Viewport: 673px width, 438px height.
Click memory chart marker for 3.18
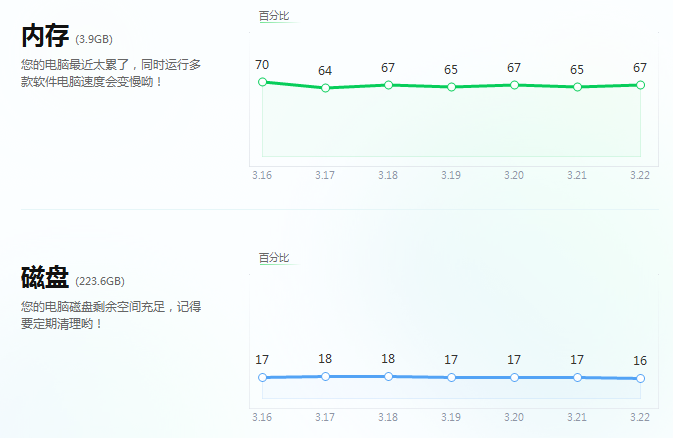coord(388,85)
